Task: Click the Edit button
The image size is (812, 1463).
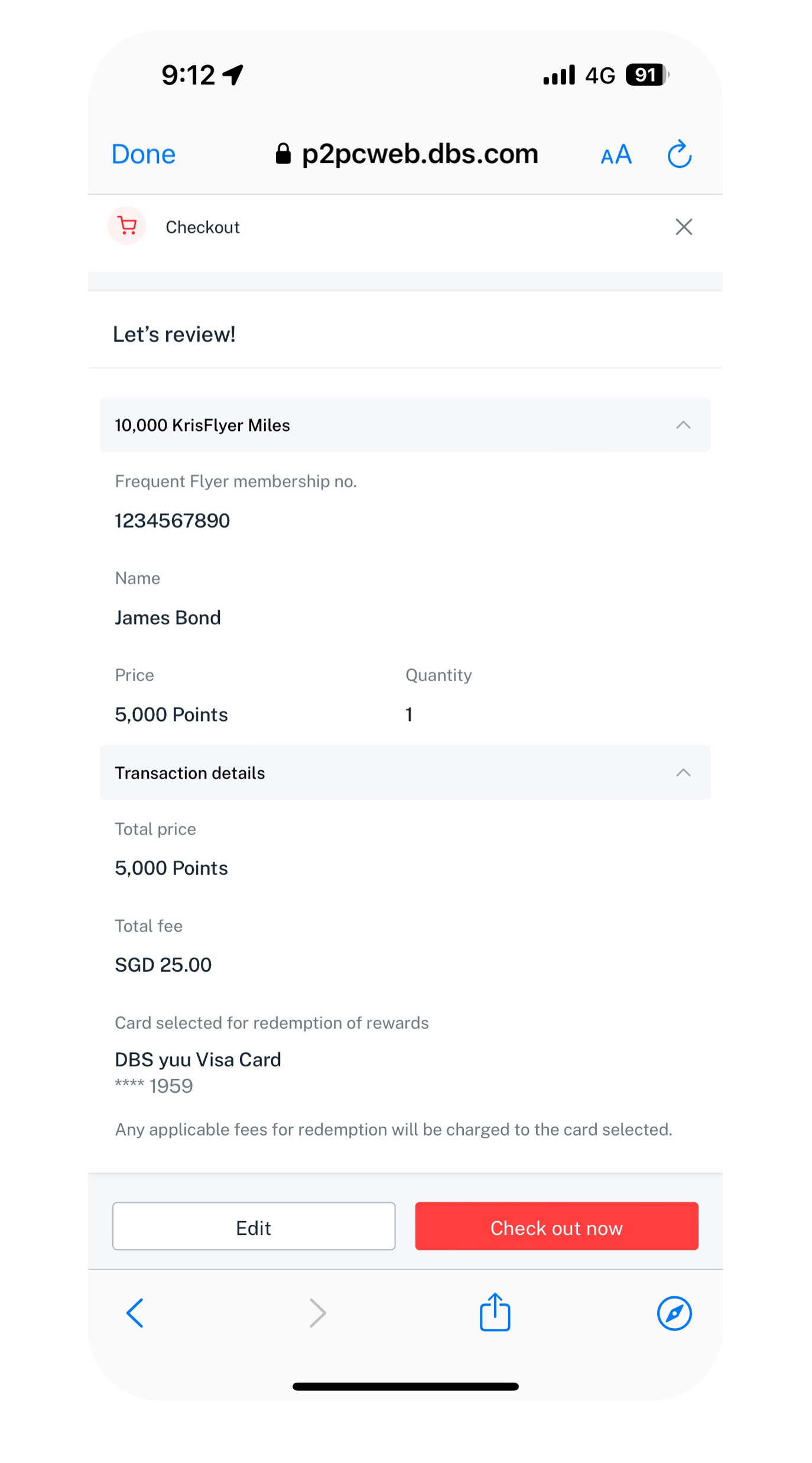Action: click(254, 1226)
